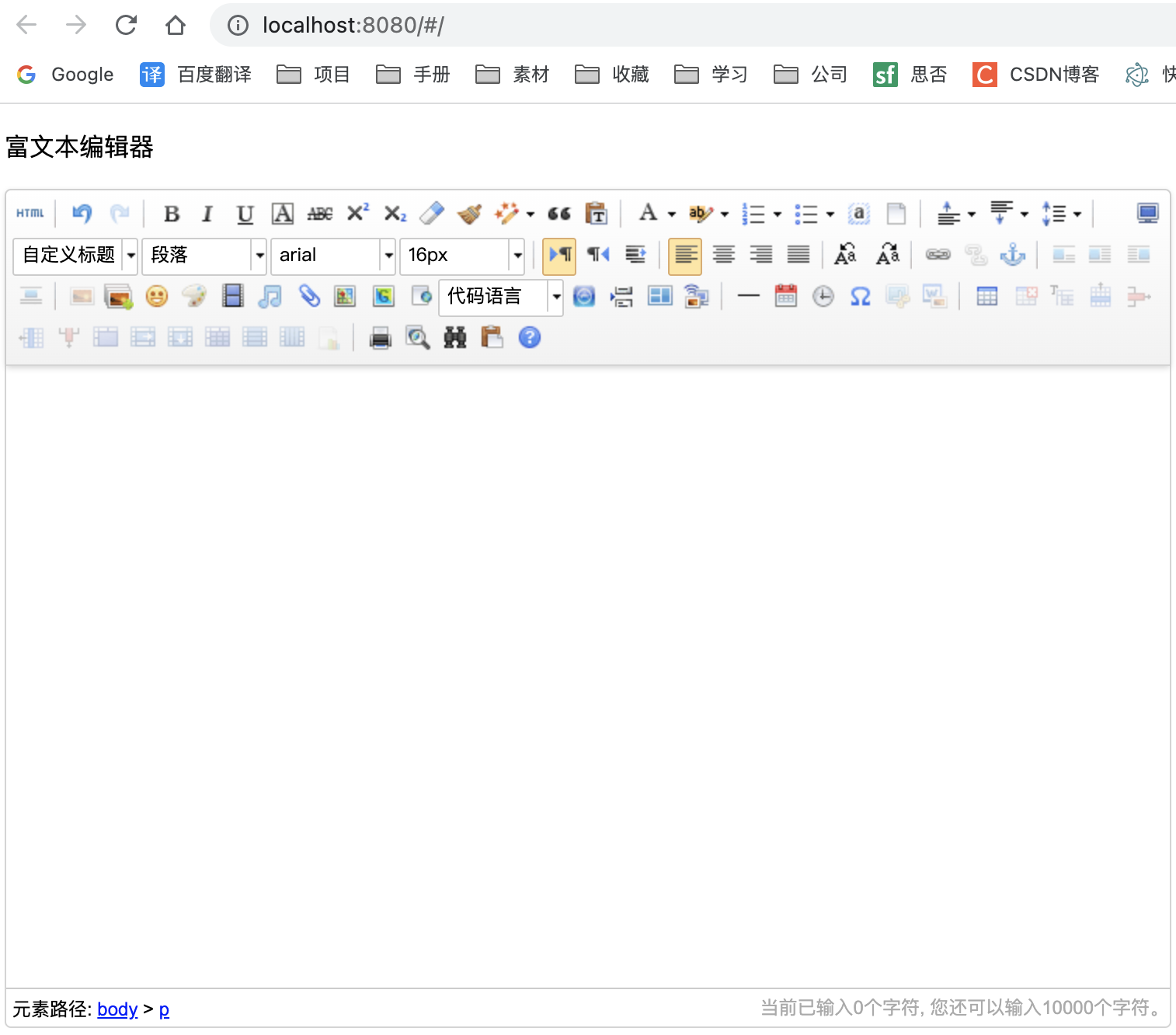This screenshot has height=1035, width=1176.
Task: Clear the document with the blank page icon
Action: pos(896,213)
